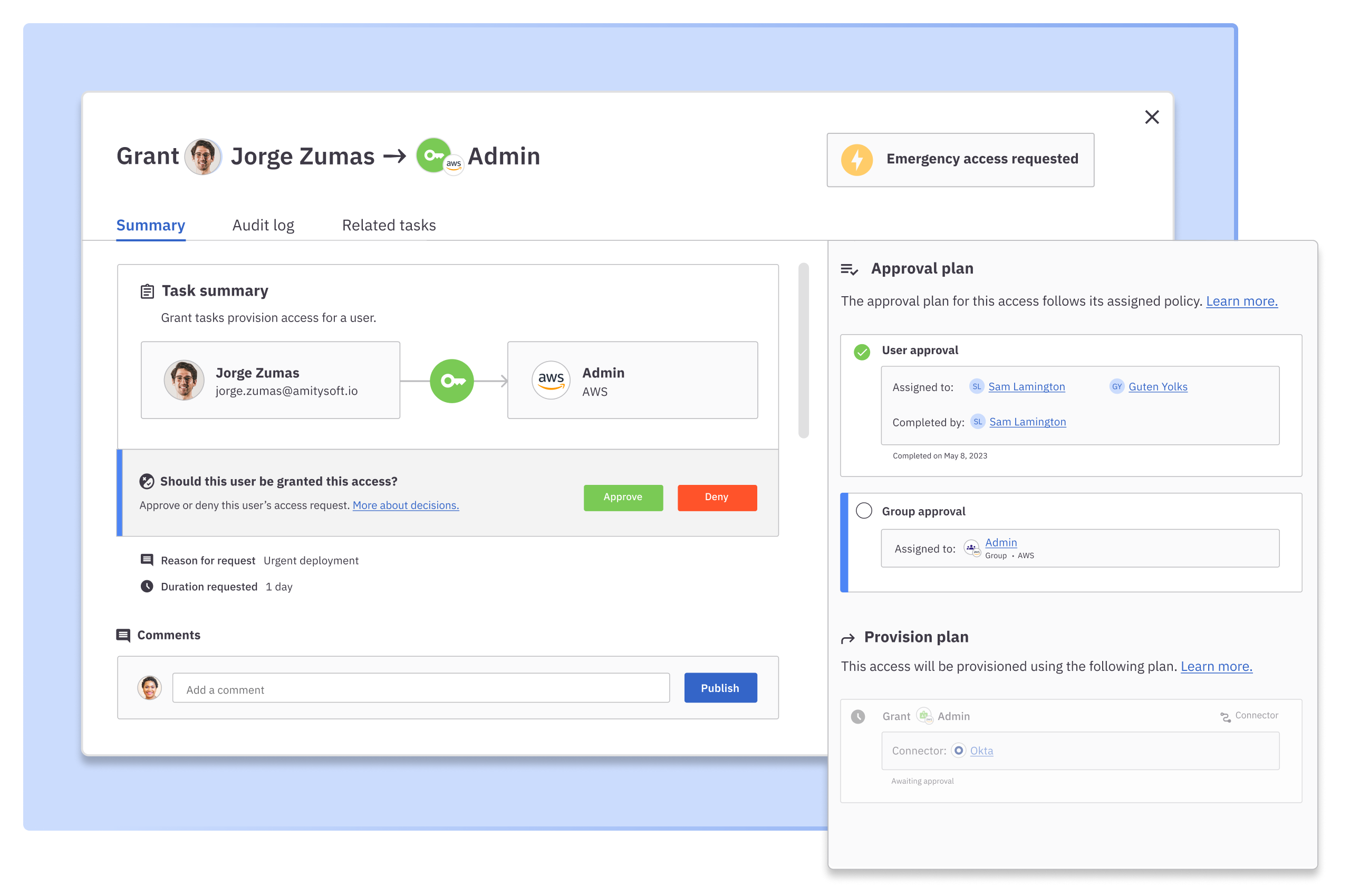Viewport: 1350px width, 896px height.
Task: Click the lightning bolt emergency access icon
Action: pyautogui.click(x=856, y=159)
